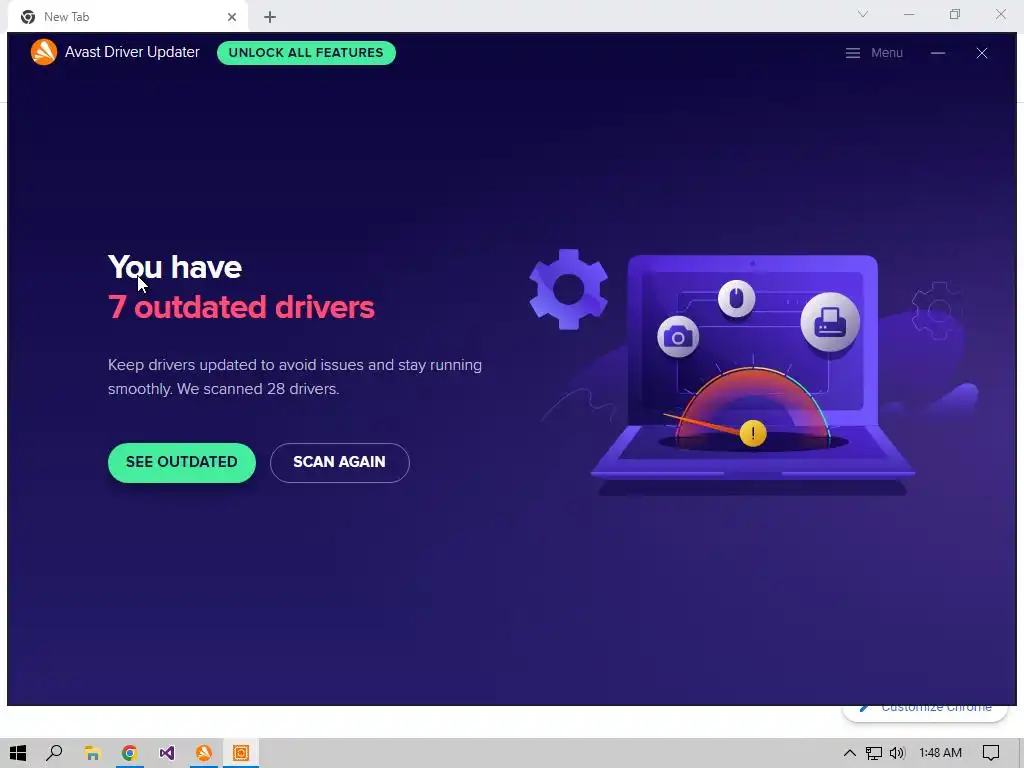Open the volume tray icon

pos(897,753)
